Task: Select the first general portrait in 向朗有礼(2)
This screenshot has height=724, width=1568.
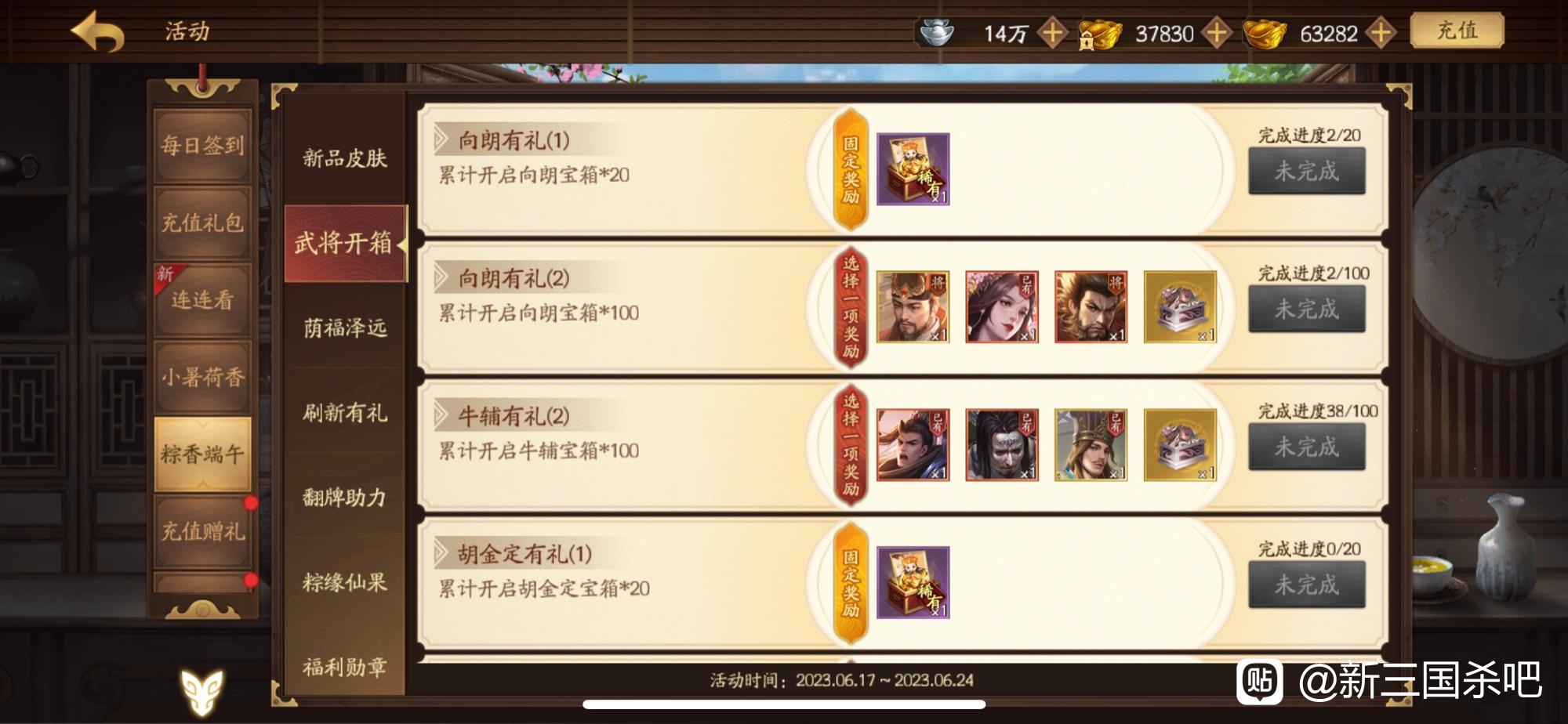Action: click(913, 307)
